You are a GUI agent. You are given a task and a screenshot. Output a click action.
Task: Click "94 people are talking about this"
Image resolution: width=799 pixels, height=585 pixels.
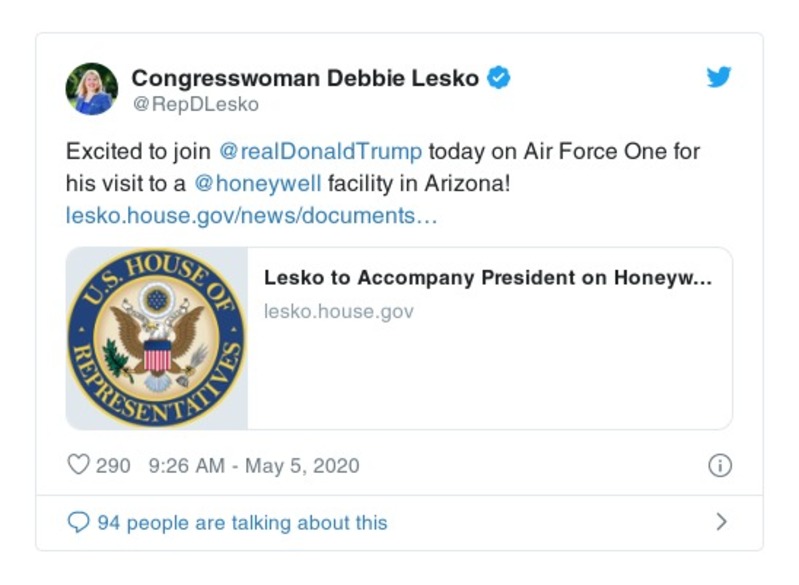(242, 522)
